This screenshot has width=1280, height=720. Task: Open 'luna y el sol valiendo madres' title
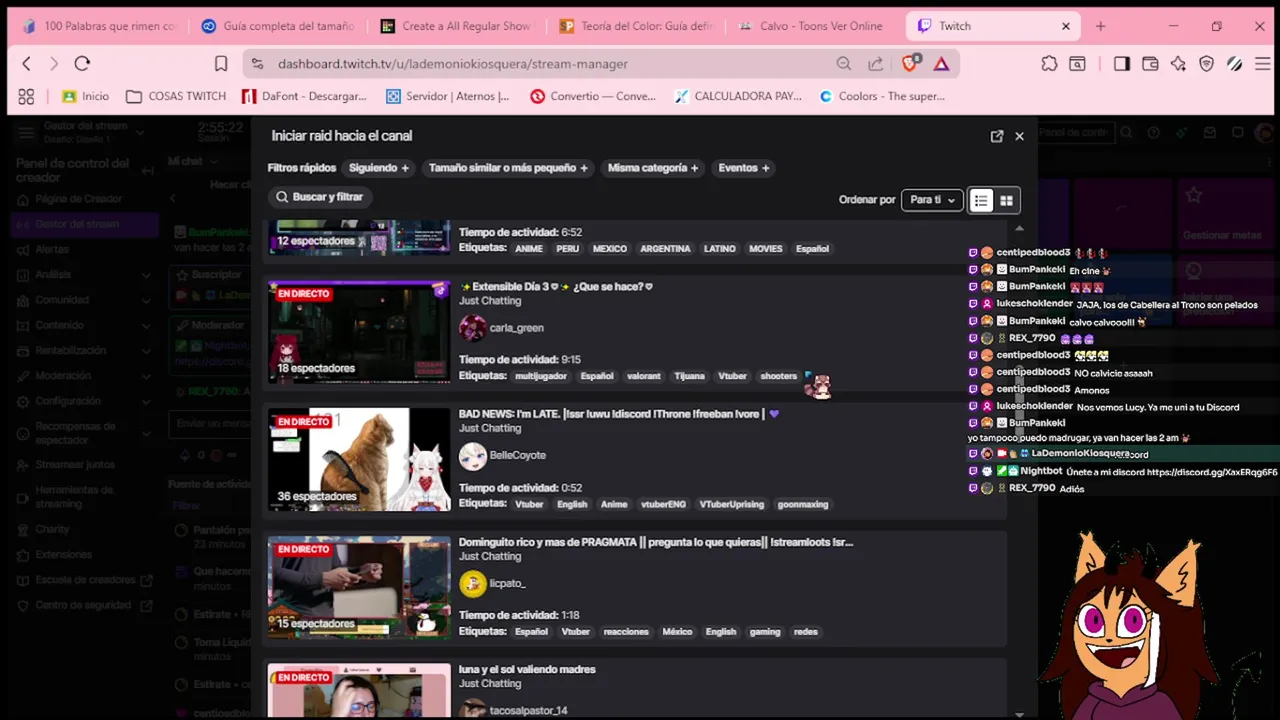point(527,670)
